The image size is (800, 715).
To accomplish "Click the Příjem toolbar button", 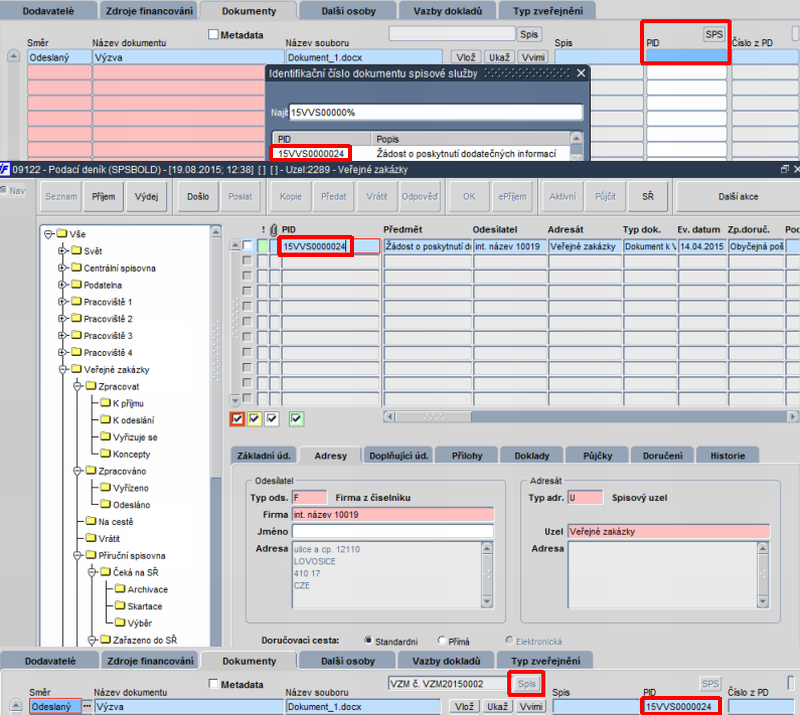I will 104,196.
